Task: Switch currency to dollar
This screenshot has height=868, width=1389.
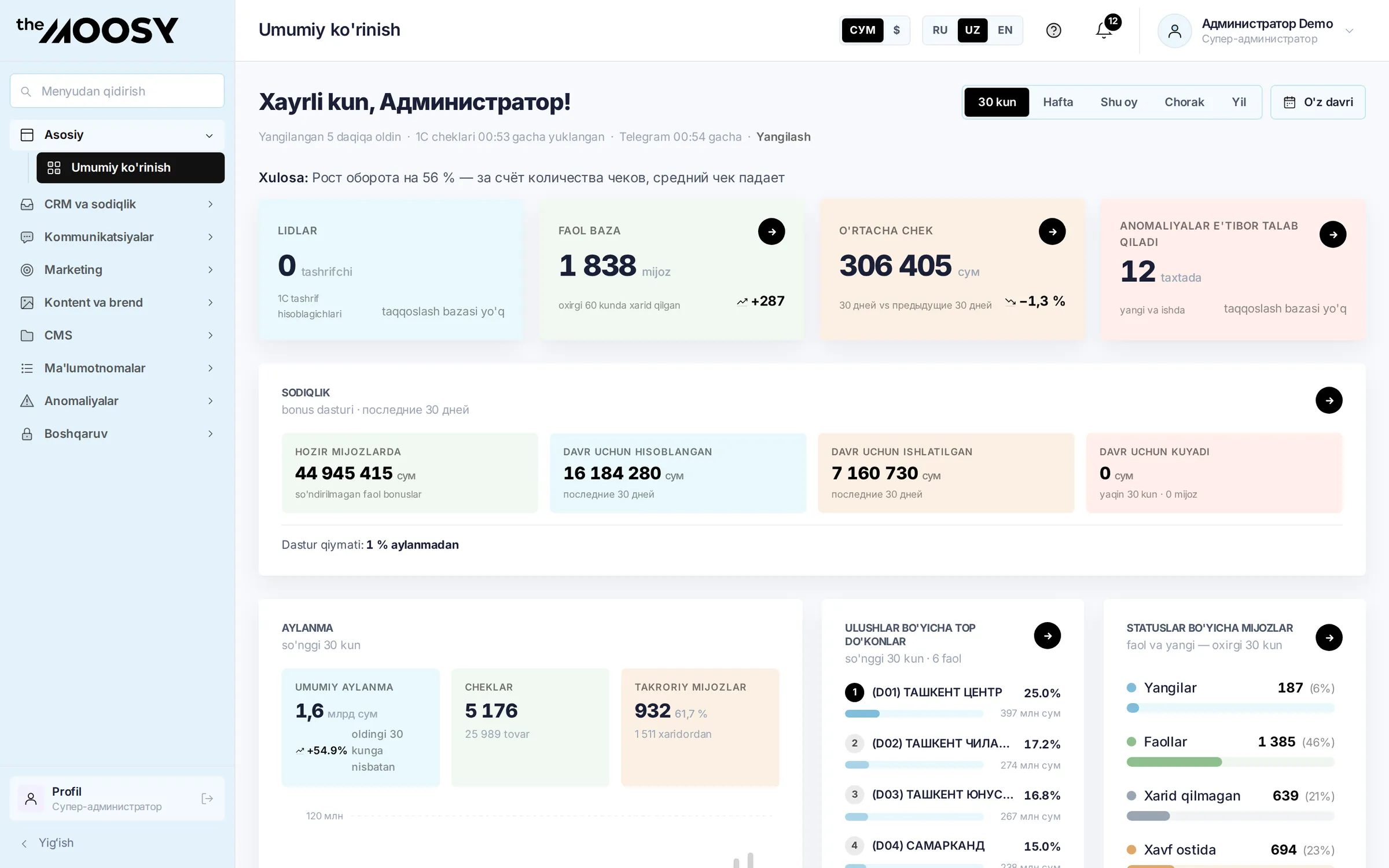Action: point(896,30)
